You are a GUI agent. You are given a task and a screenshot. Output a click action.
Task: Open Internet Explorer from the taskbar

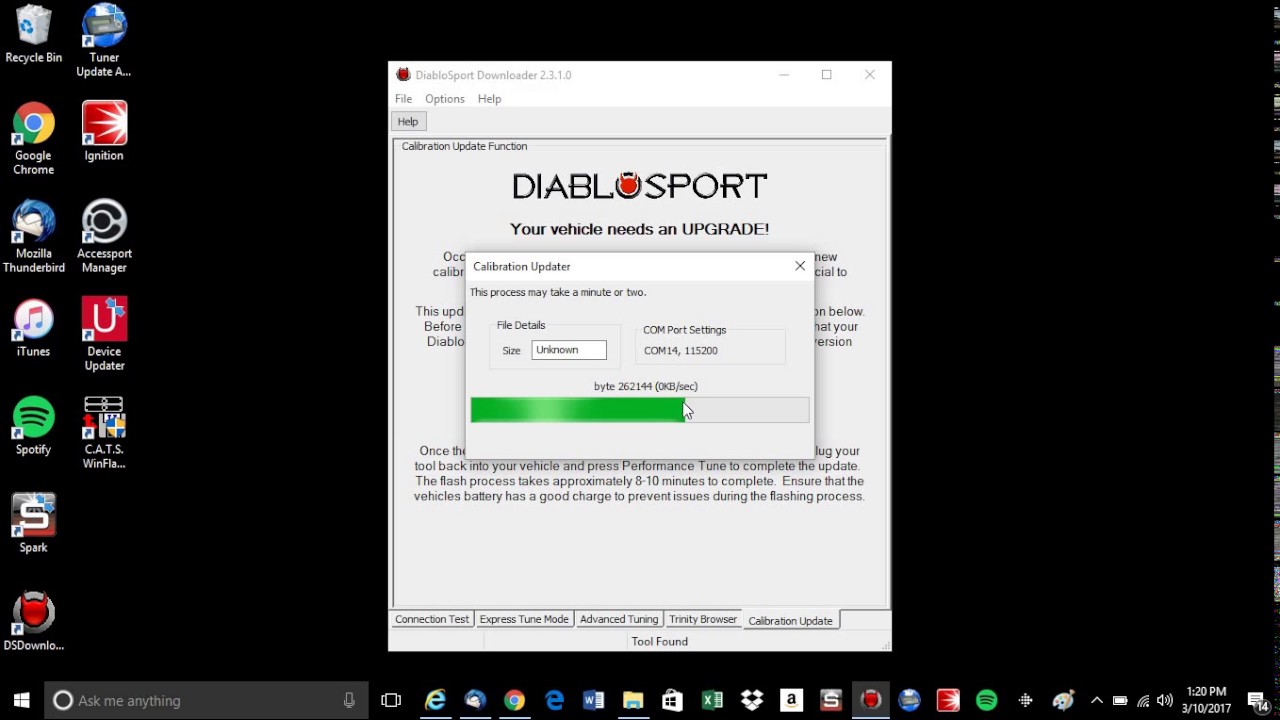point(435,700)
